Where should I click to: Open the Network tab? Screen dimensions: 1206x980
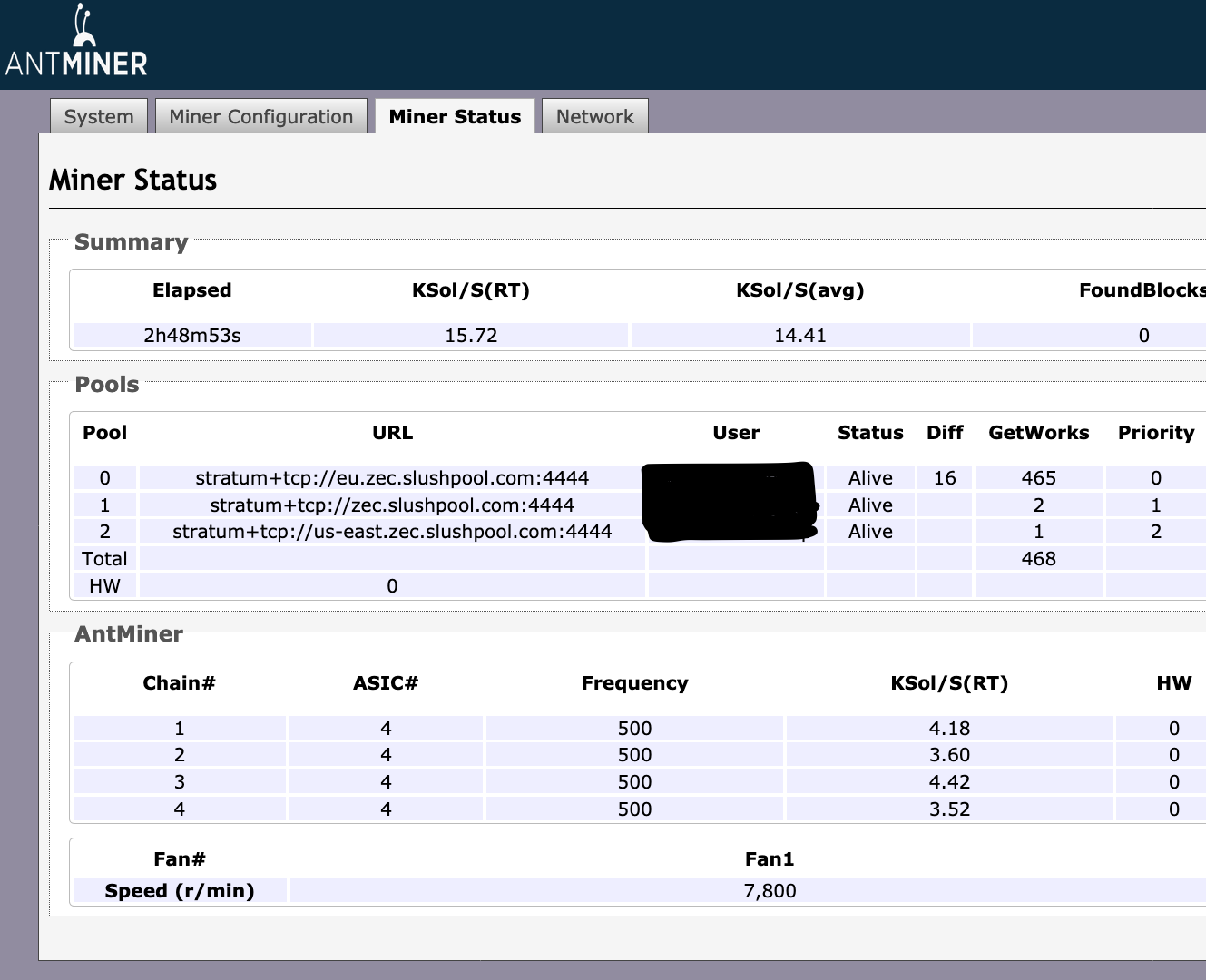point(595,116)
